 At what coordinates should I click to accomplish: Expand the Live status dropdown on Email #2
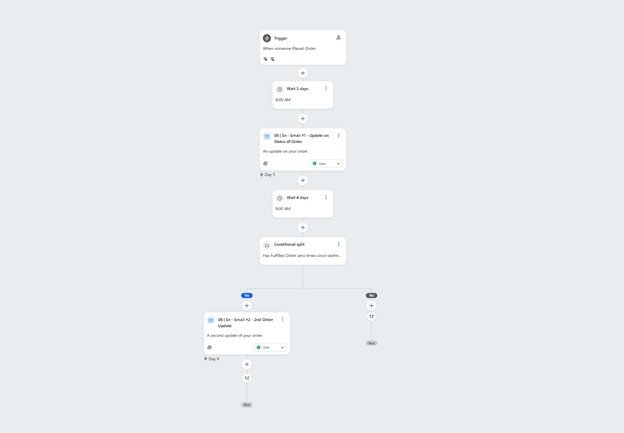coord(270,347)
